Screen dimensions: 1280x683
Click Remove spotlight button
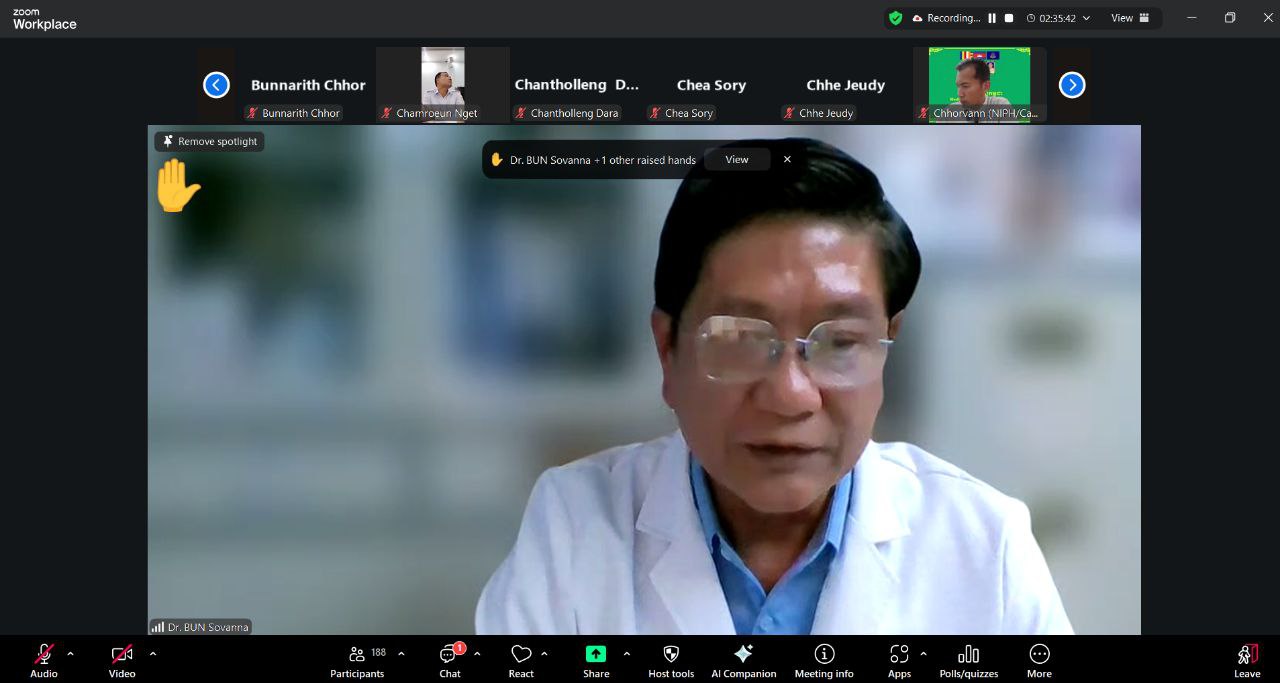(x=210, y=142)
